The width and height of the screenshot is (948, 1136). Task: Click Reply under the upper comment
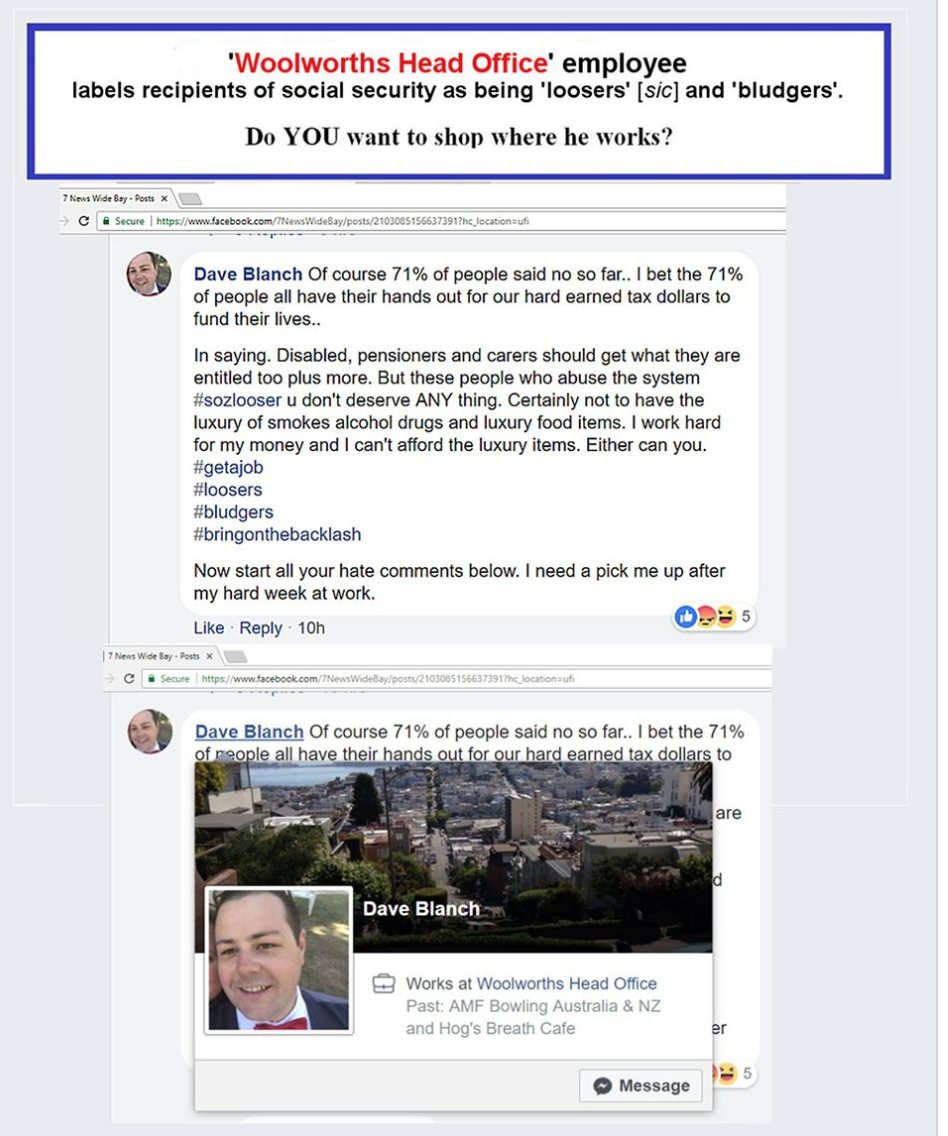(x=261, y=628)
